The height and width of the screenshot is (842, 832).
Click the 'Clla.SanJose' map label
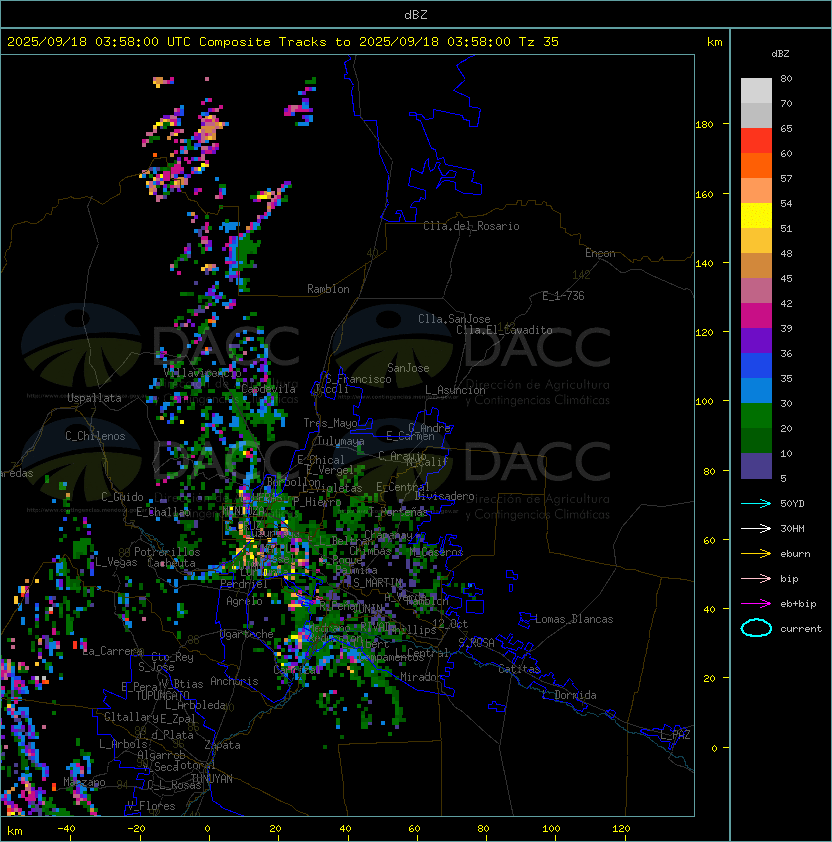[454, 319]
